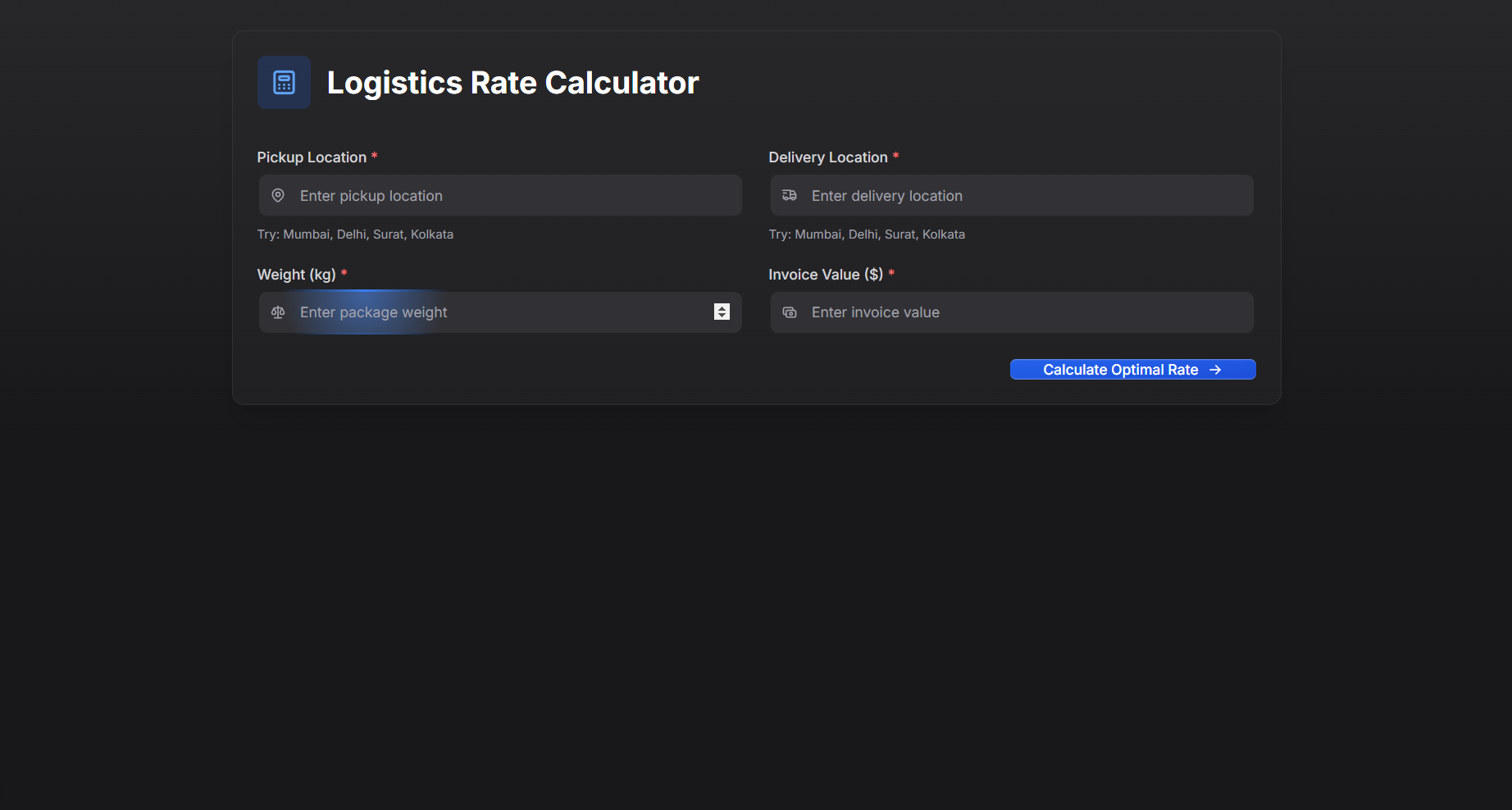Screen dimensions: 1512x810
Task: Click the weighing scale icon
Action: tap(278, 312)
